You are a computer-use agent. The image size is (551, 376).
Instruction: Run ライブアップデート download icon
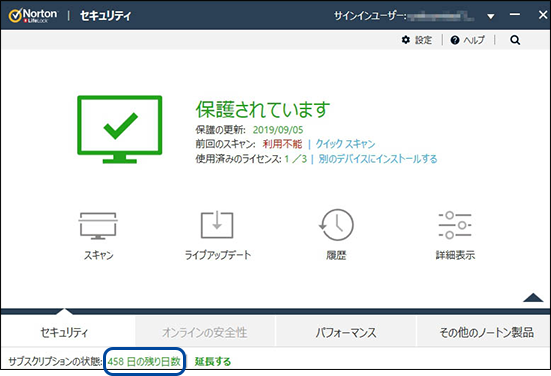click(x=217, y=225)
